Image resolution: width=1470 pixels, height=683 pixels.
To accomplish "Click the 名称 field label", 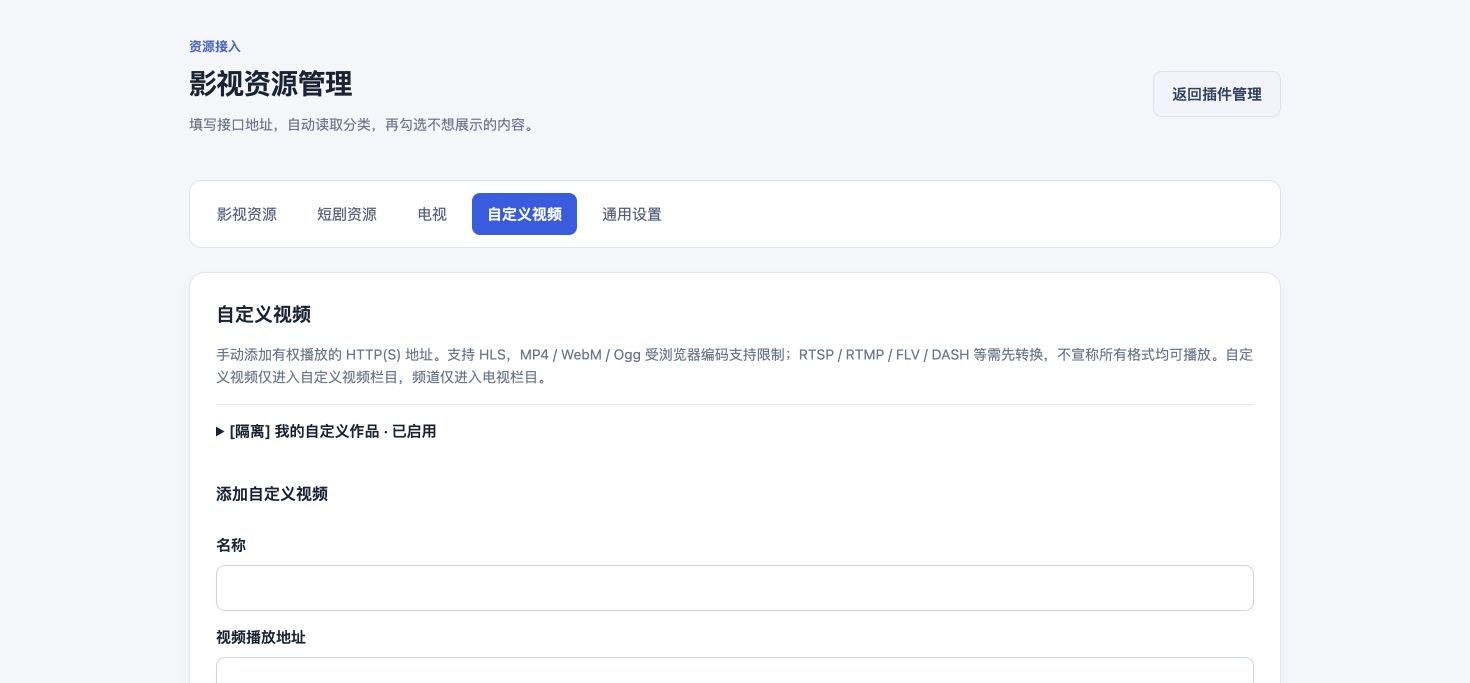I will (x=231, y=545).
